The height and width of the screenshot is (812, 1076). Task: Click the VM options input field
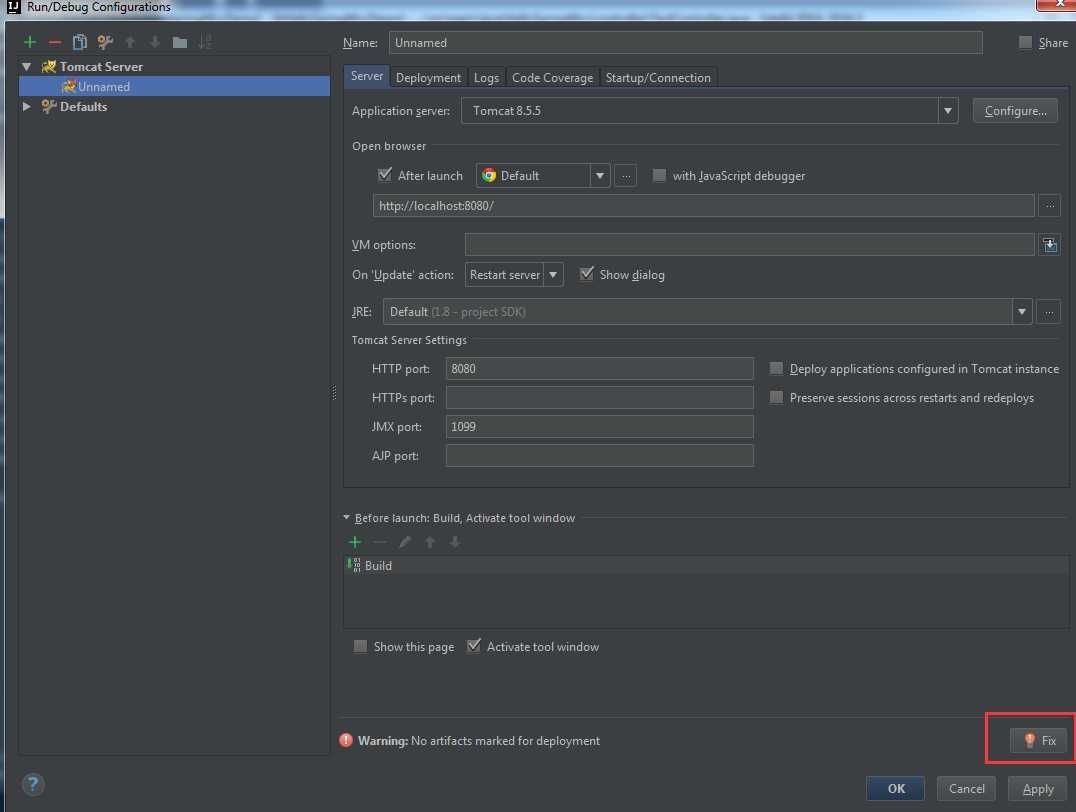[749, 244]
